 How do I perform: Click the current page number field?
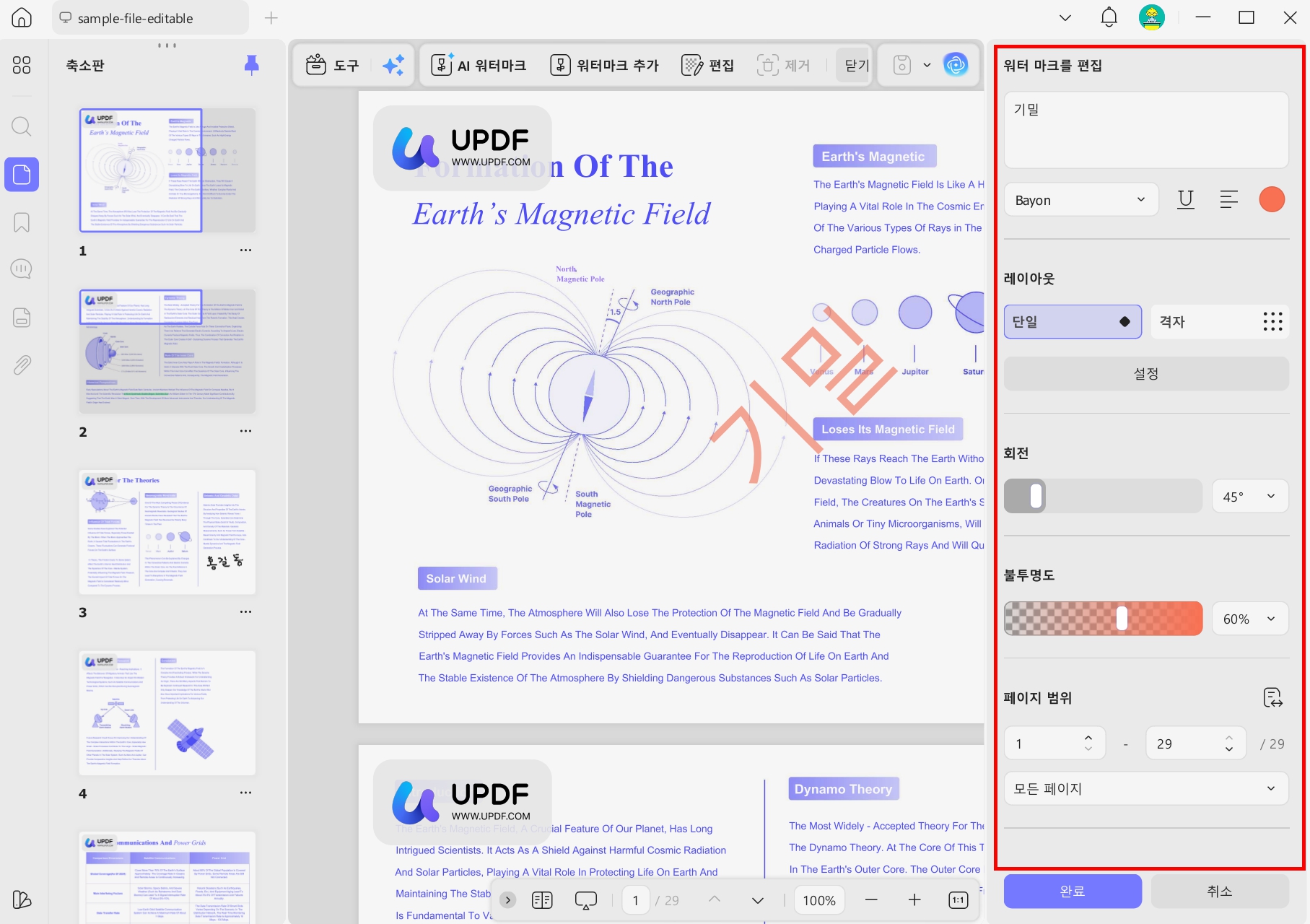pyautogui.click(x=635, y=900)
